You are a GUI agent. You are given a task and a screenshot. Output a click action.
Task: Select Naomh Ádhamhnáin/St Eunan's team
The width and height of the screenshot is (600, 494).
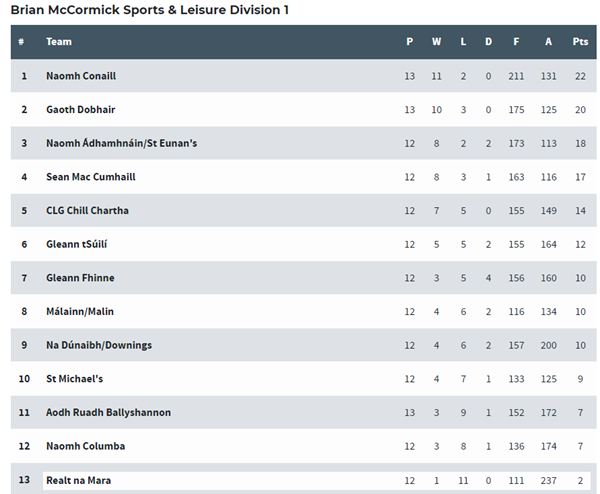(121, 143)
